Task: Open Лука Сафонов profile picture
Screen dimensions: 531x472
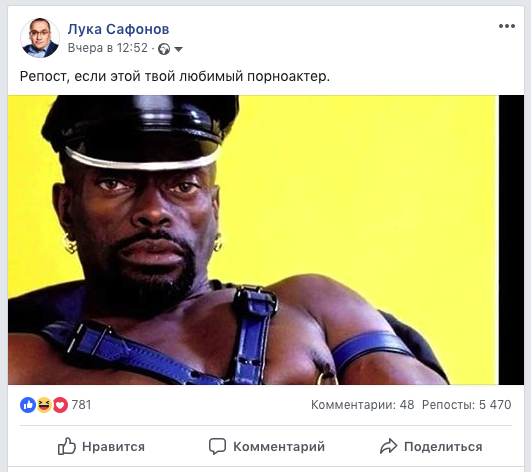Action: [40, 38]
